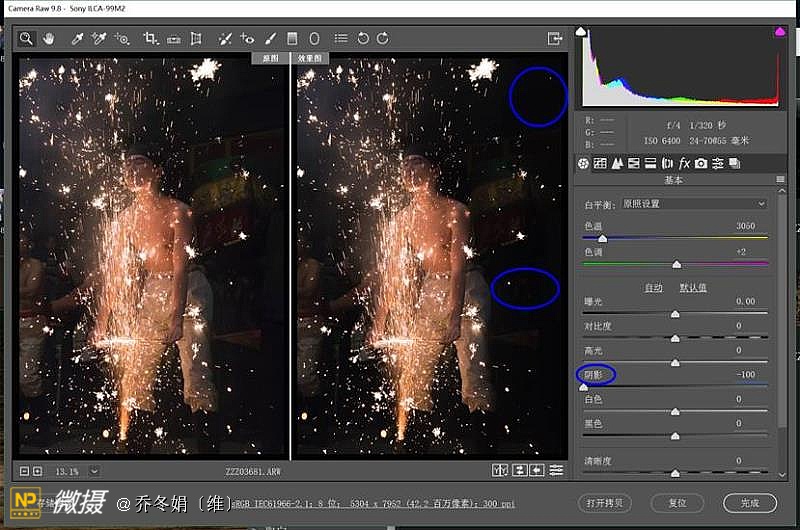Click the 自动 (Auto) link
Viewport: 800px width, 530px height.
coord(653,287)
